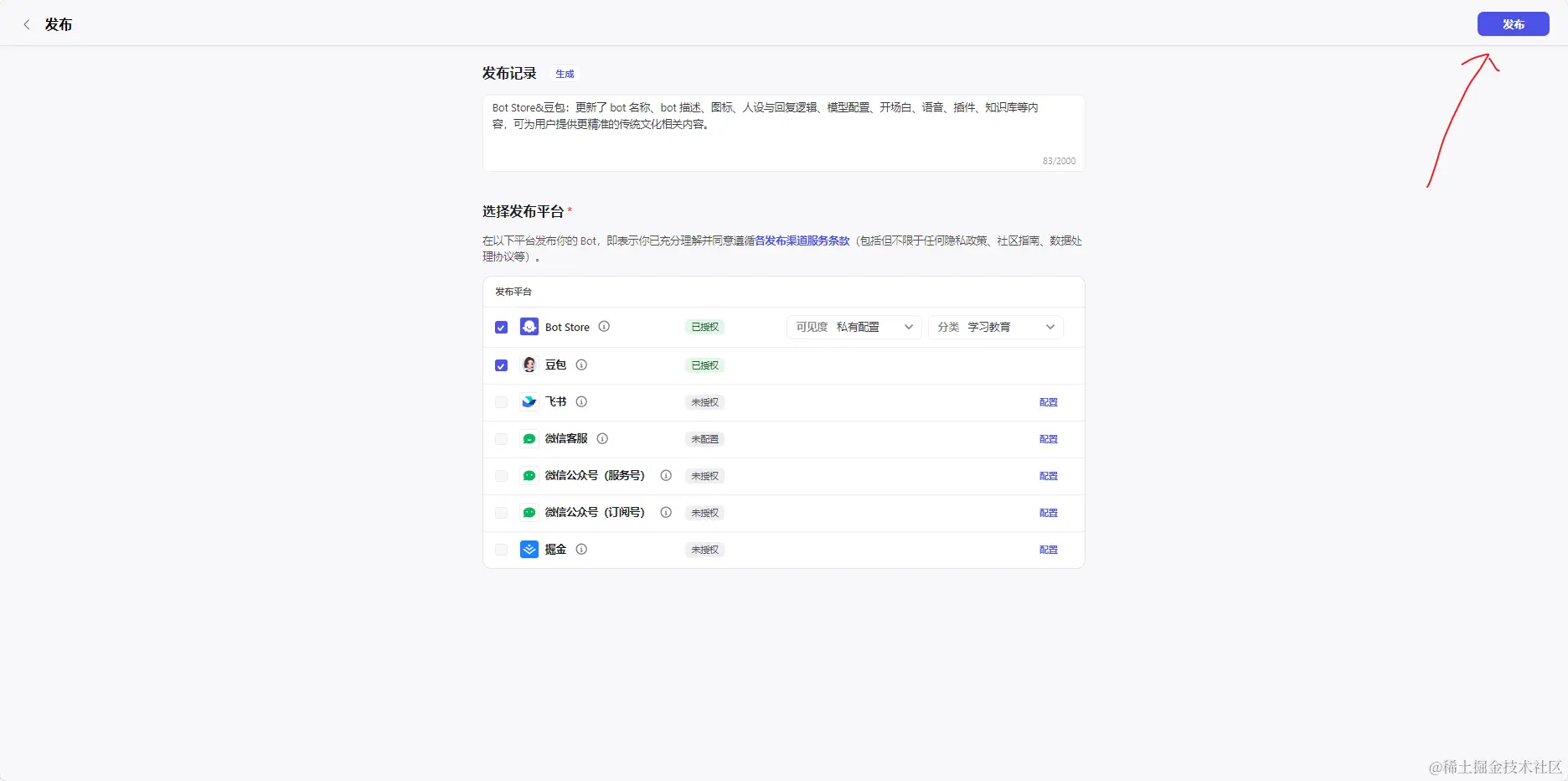1568x781 pixels.
Task: Click the blue 发布 button
Action: pos(1513,24)
